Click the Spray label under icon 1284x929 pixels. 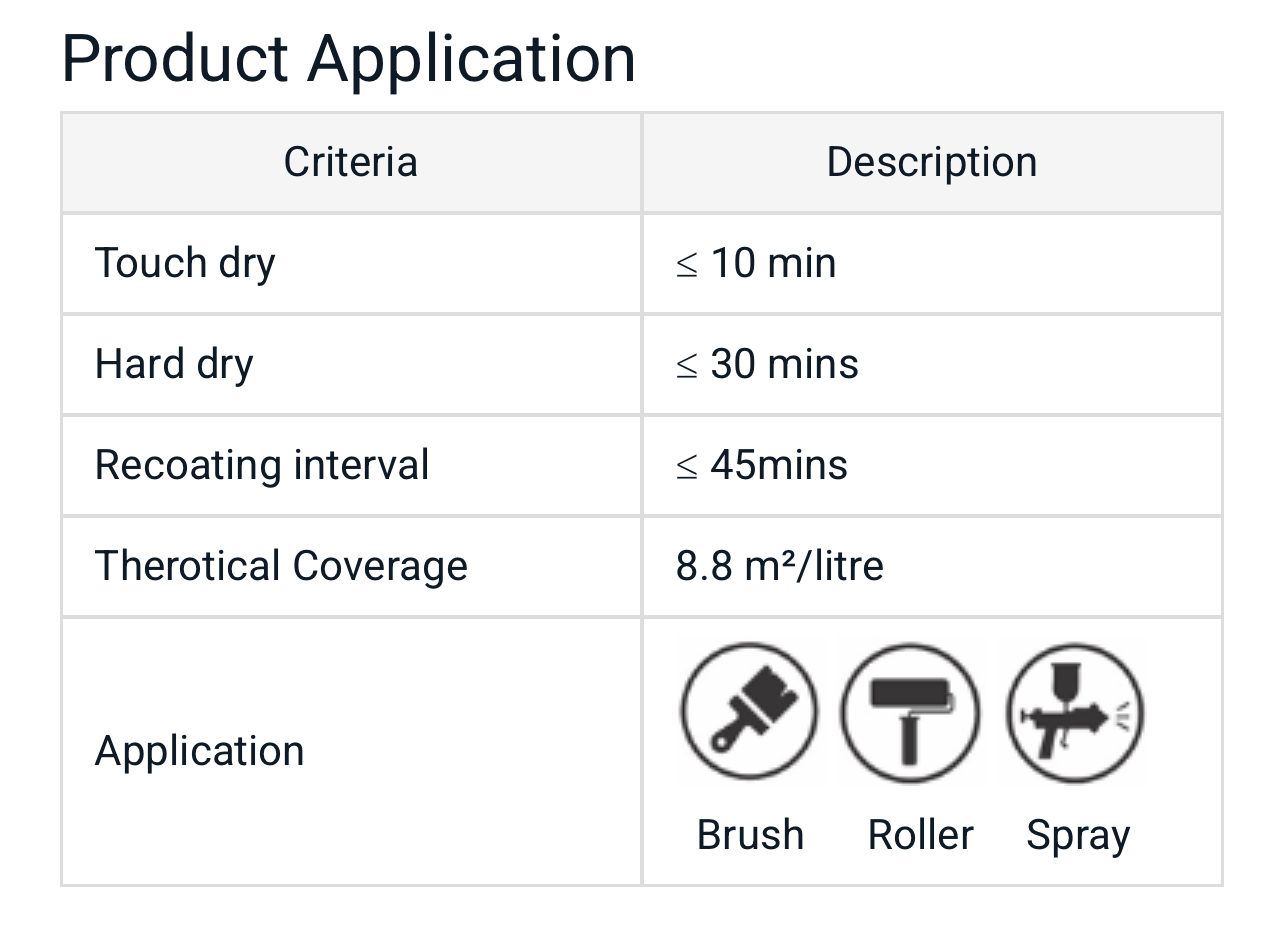click(1078, 835)
